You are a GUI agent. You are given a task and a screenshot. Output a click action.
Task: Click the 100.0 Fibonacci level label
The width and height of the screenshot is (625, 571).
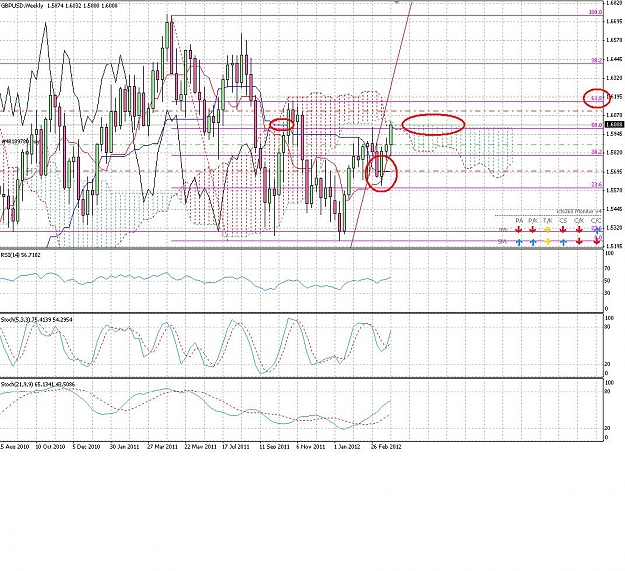(x=596, y=12)
